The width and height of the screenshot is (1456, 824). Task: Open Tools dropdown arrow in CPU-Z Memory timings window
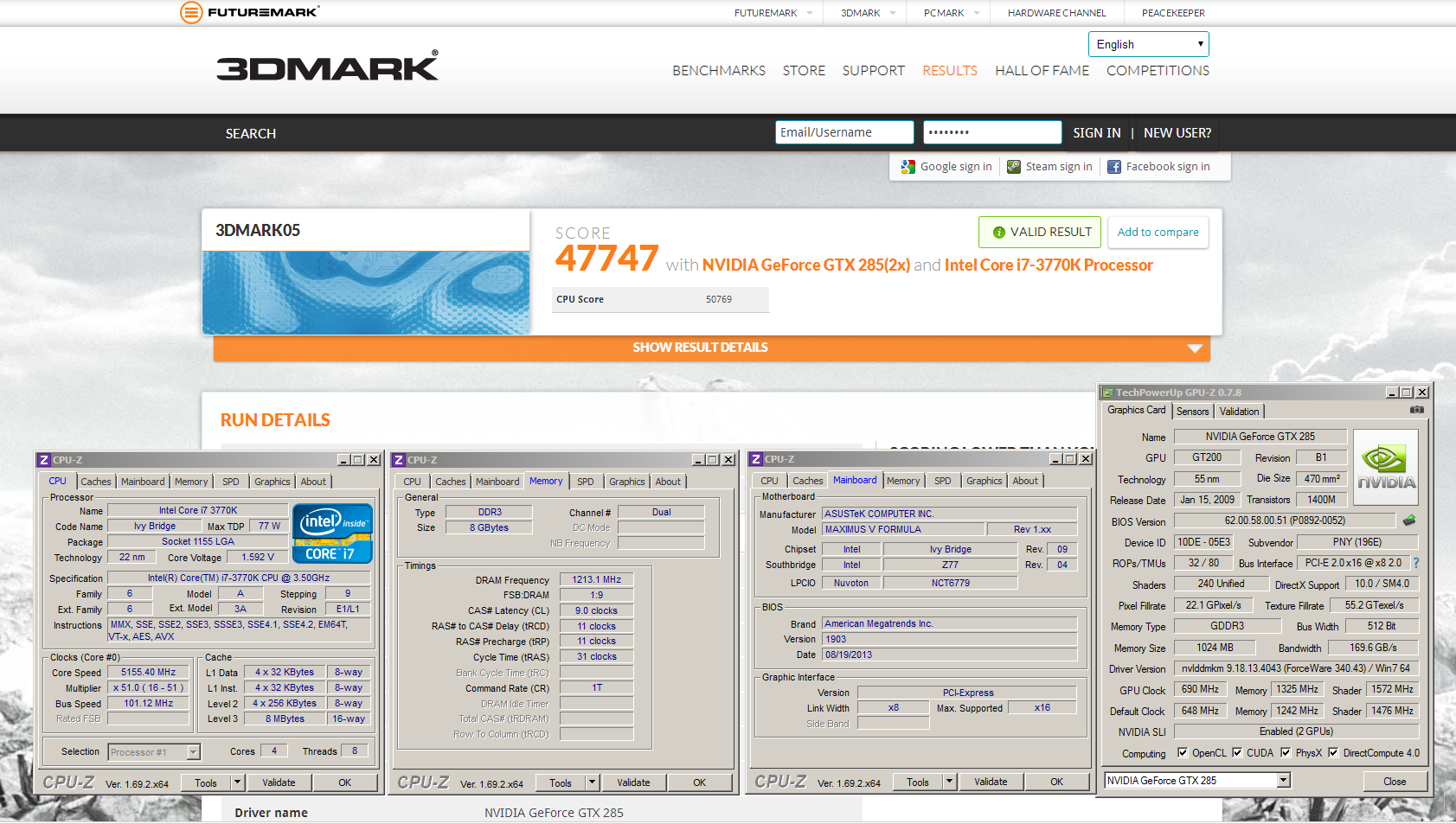[x=593, y=782]
